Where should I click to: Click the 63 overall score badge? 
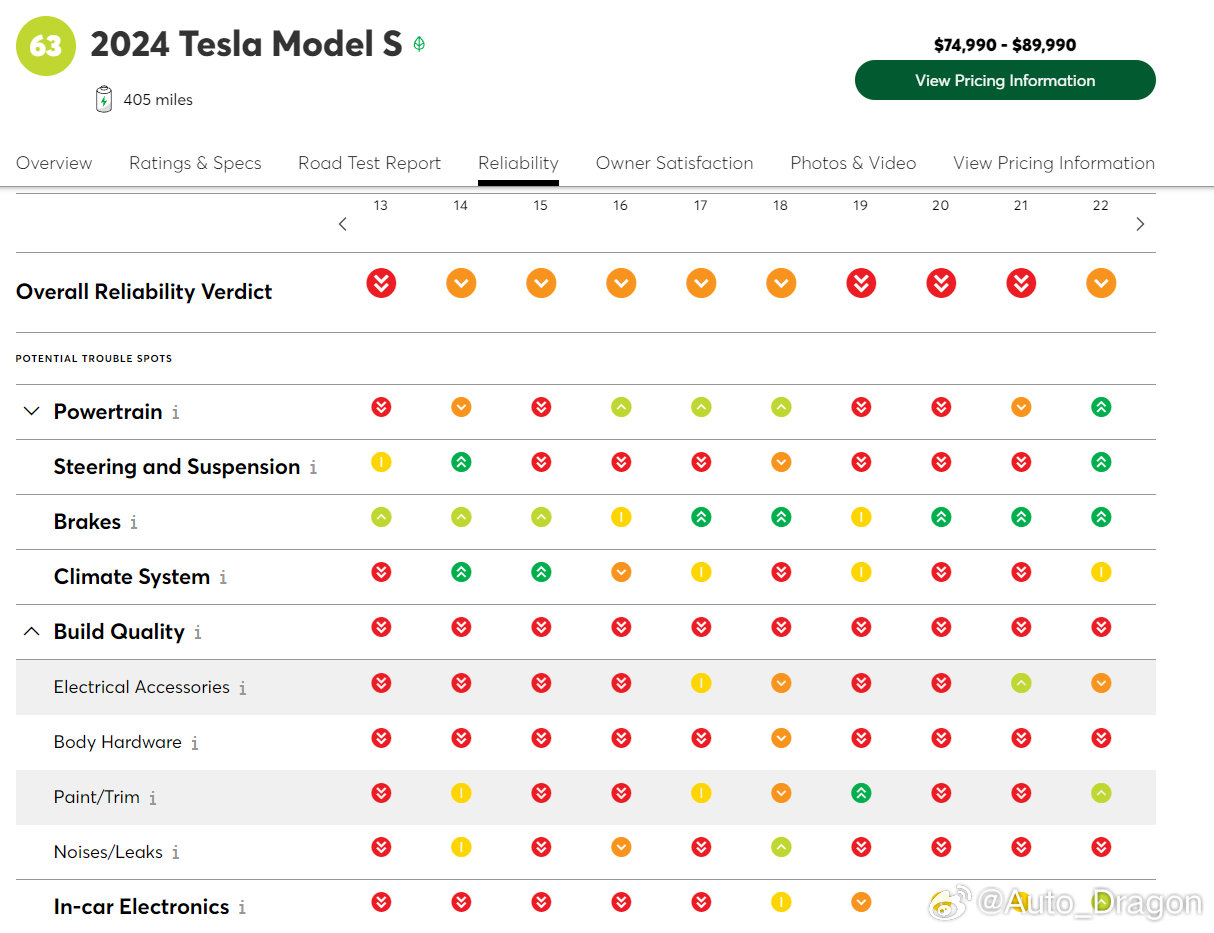pos(46,46)
